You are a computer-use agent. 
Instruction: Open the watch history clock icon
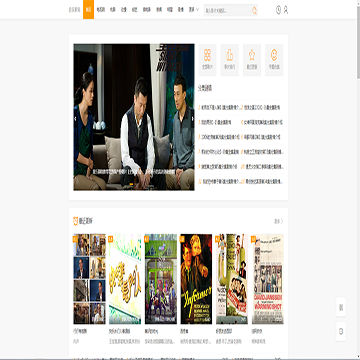(x=278, y=10)
